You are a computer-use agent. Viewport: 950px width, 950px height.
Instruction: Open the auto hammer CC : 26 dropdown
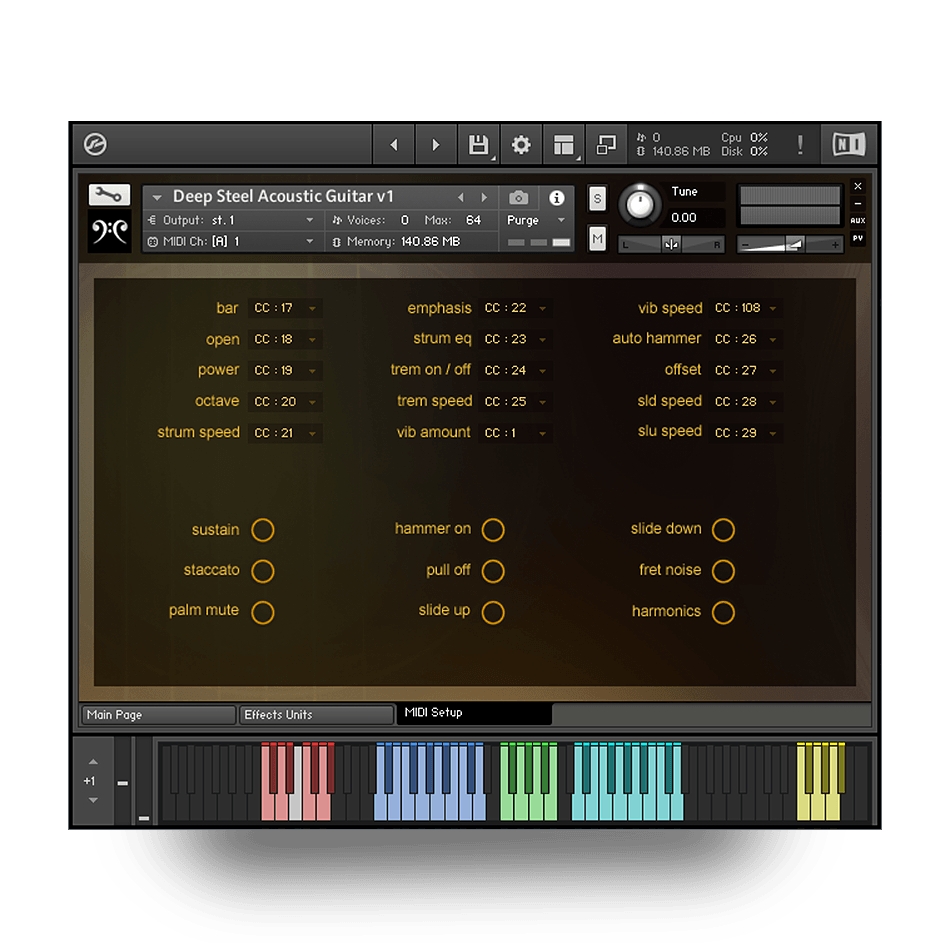[x=745, y=339]
